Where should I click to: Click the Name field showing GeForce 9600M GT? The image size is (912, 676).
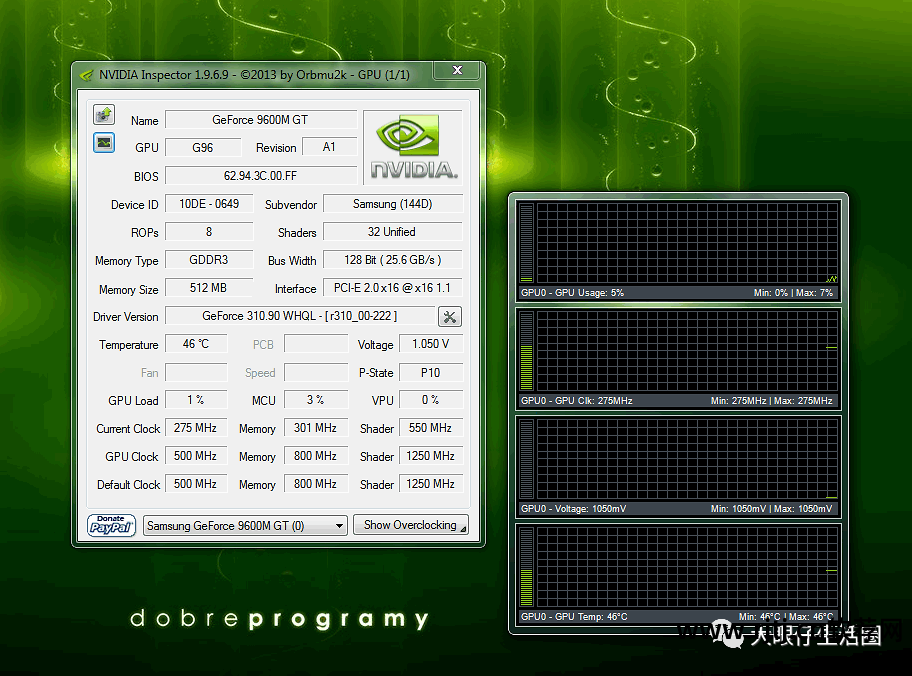260,120
